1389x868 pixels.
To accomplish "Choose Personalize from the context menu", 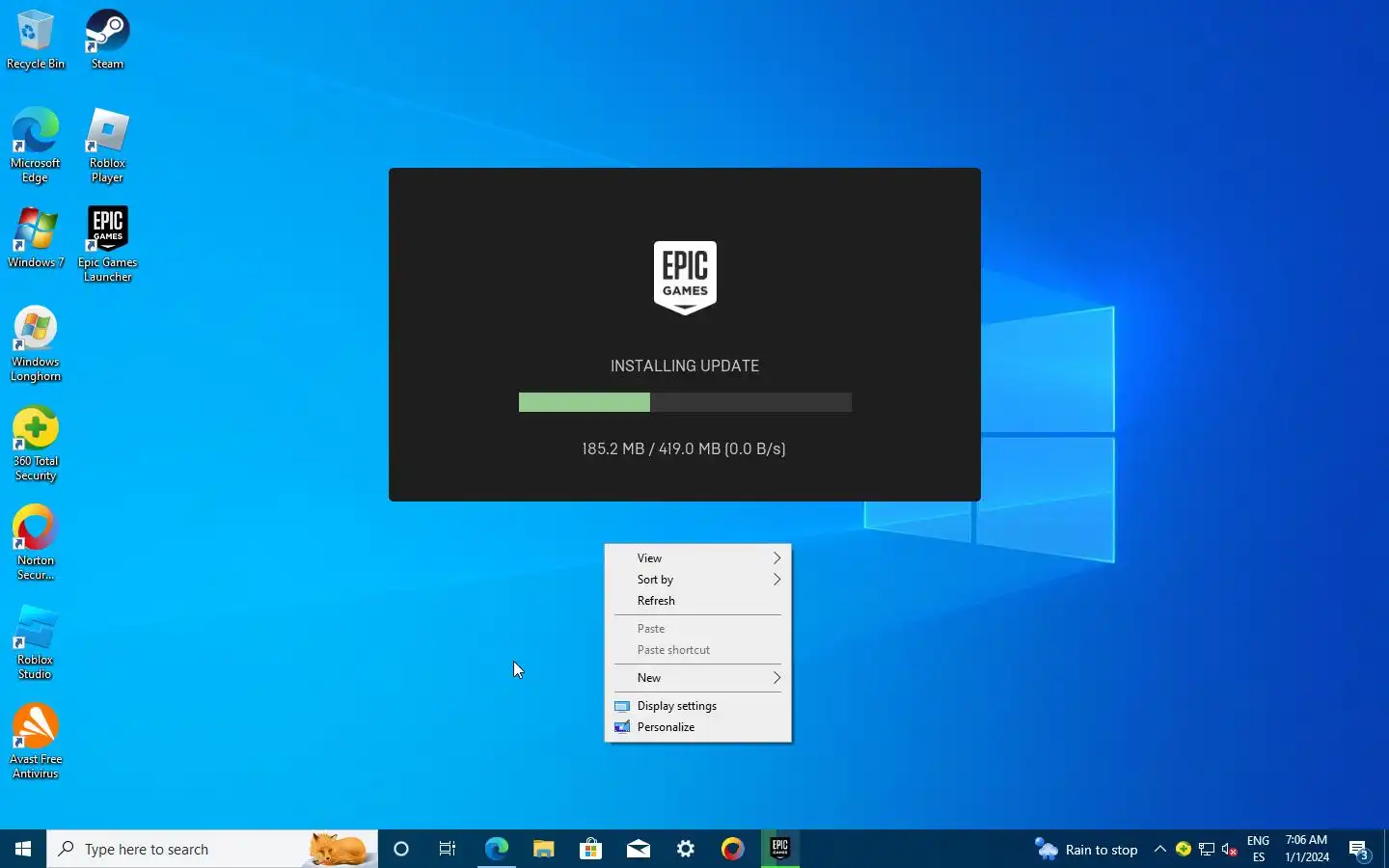I will (x=698, y=727).
